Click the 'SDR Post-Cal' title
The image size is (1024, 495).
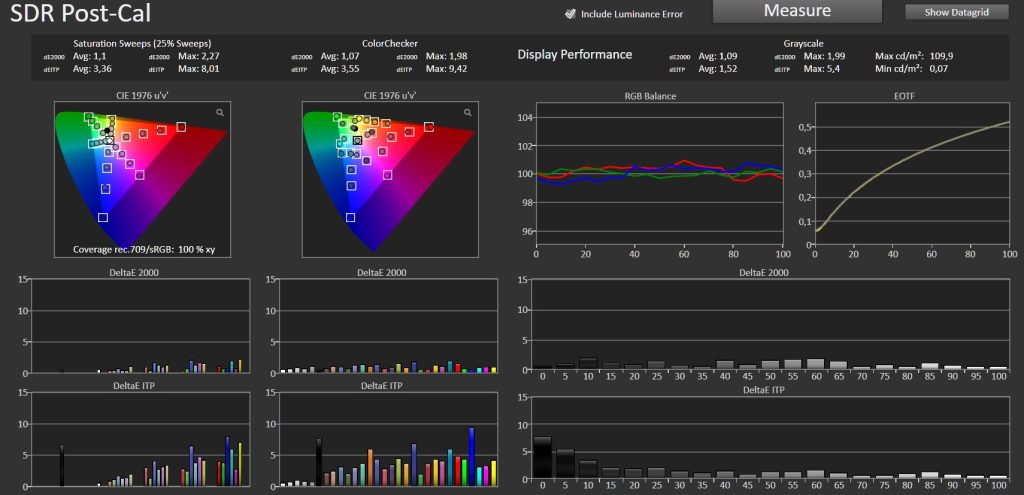point(80,12)
